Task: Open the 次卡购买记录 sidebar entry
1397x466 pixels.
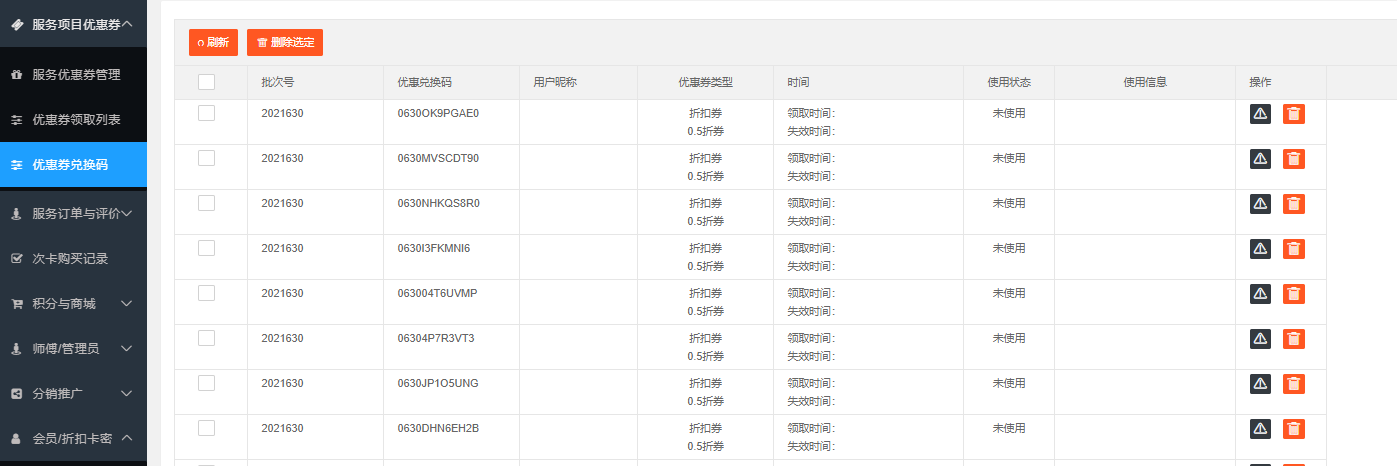Action: click(x=73, y=258)
